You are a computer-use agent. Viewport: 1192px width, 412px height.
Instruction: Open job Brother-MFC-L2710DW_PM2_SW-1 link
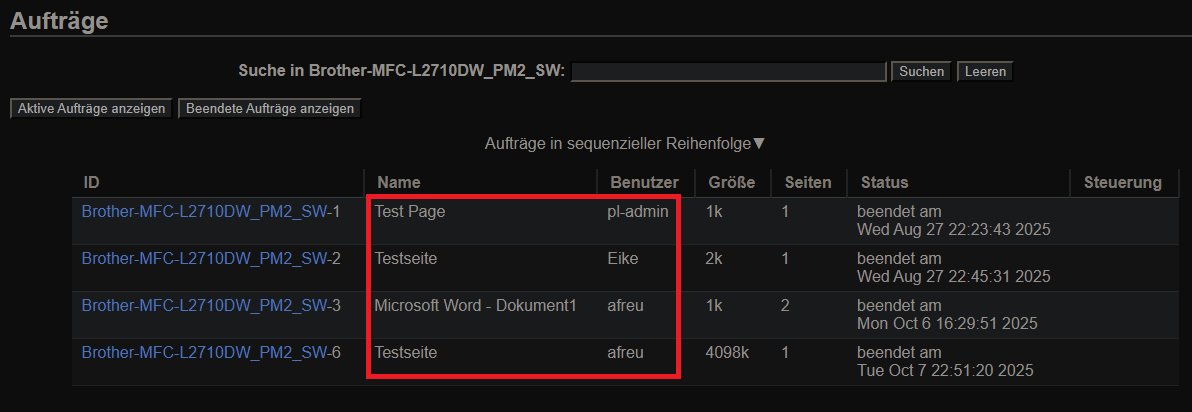(x=211, y=212)
